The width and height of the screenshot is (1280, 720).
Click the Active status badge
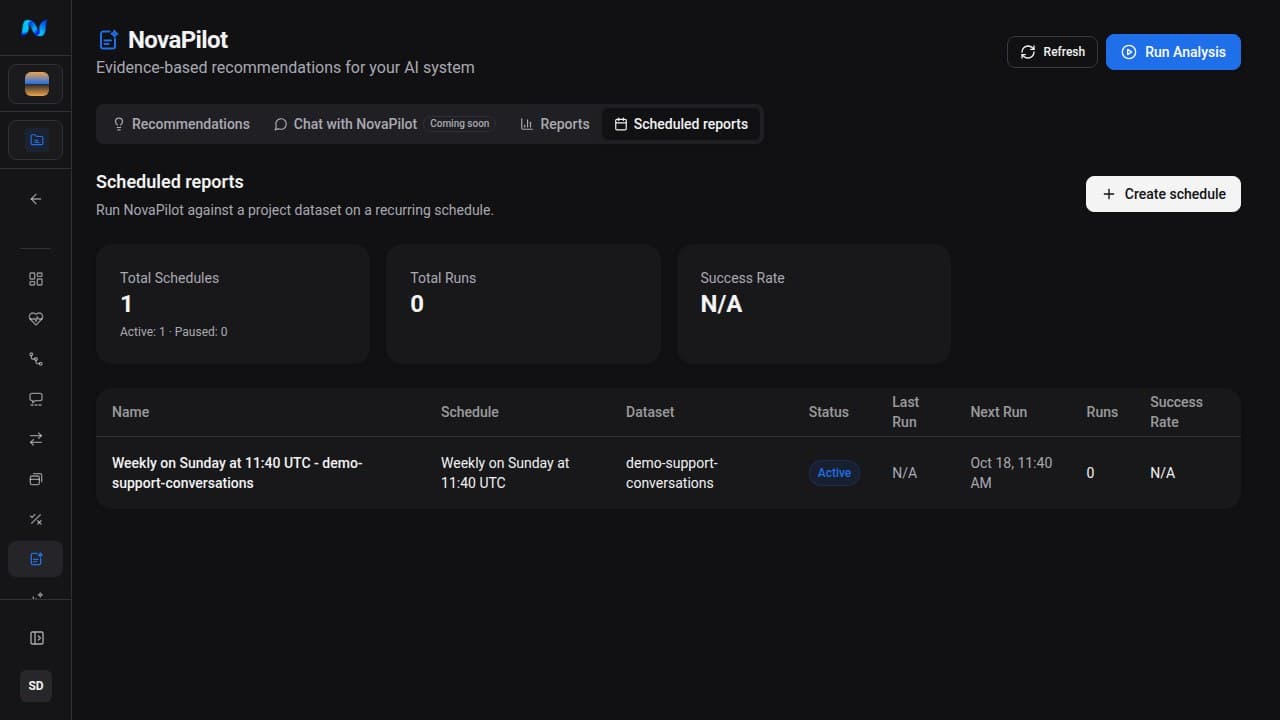[834, 473]
